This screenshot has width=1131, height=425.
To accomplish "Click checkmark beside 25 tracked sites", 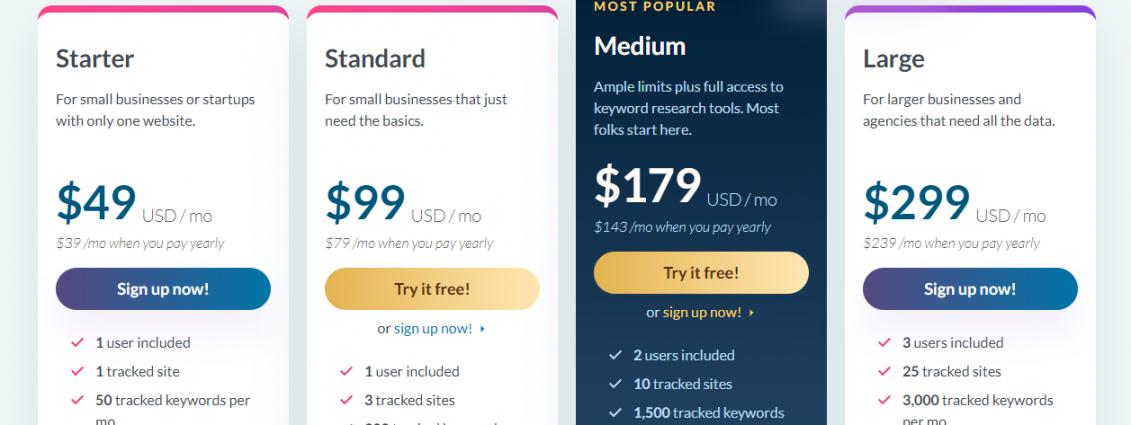I will pos(884,371).
